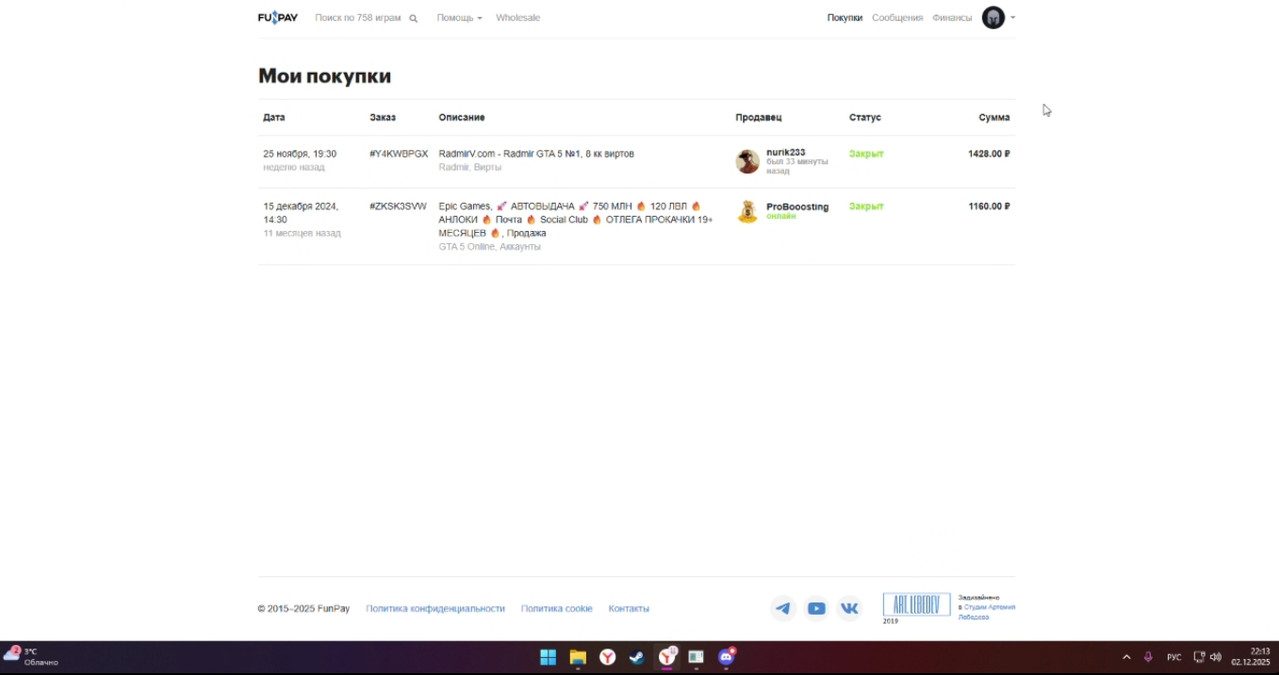Viewport: 1279px width, 675px height.
Task: Open the Telegram footer icon
Action: 783,608
